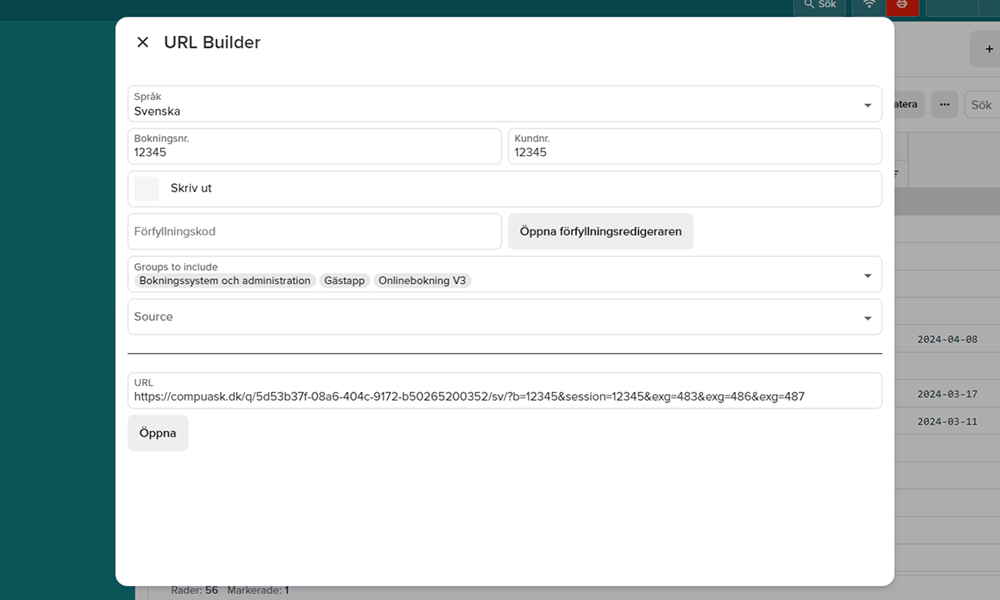Click the red printer icon

click(x=902, y=5)
